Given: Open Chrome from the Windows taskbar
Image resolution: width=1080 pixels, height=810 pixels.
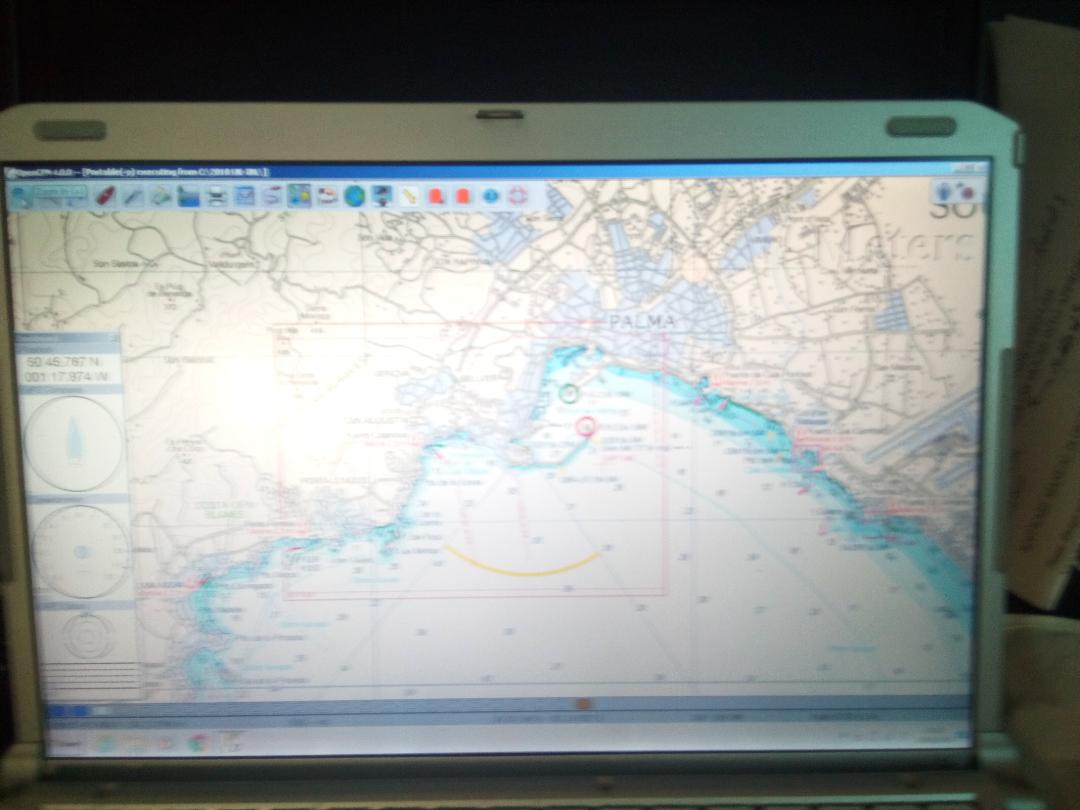Looking at the screenshot, I should click(x=198, y=743).
